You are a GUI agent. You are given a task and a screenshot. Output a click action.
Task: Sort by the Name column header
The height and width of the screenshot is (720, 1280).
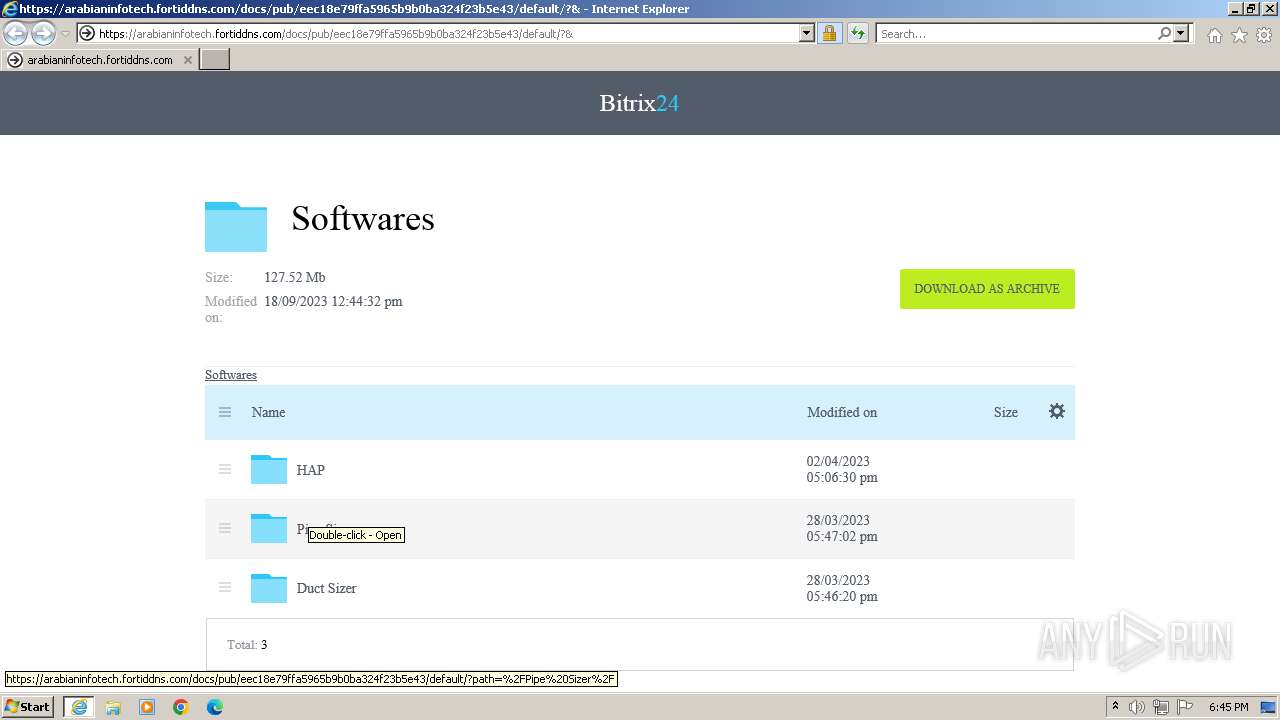[x=268, y=412]
